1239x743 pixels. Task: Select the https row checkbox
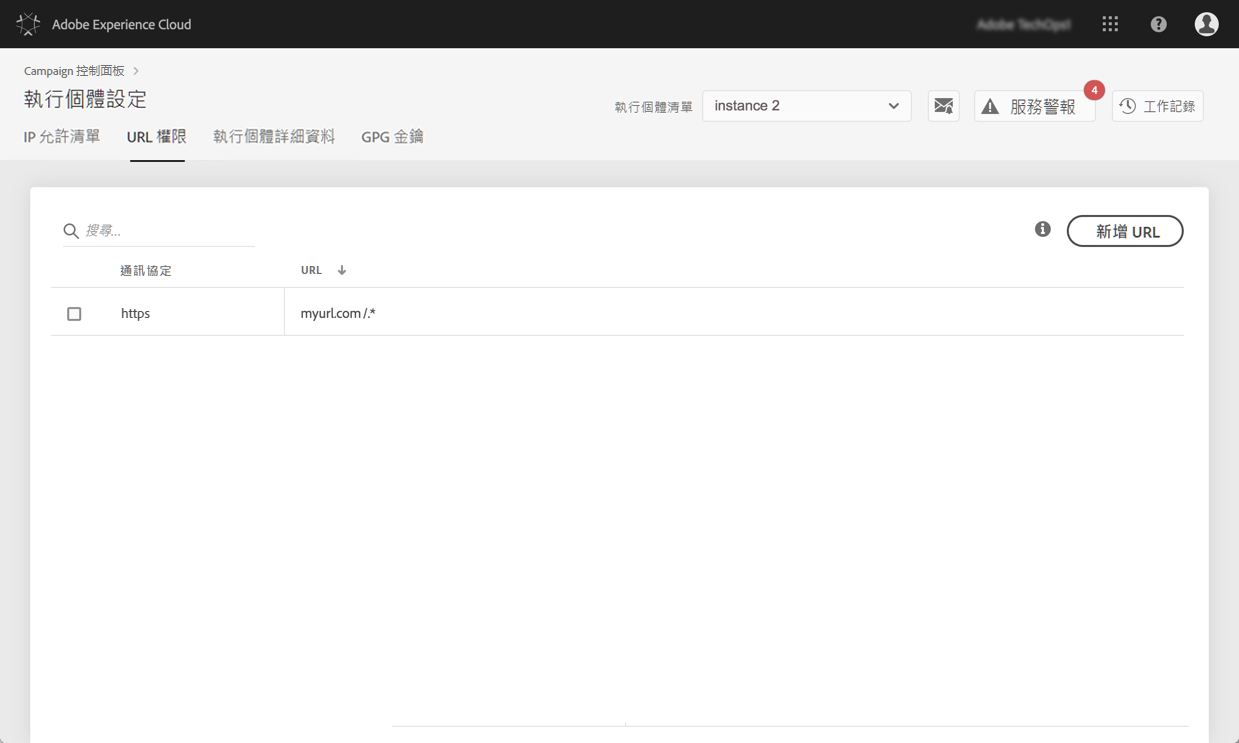coord(74,313)
